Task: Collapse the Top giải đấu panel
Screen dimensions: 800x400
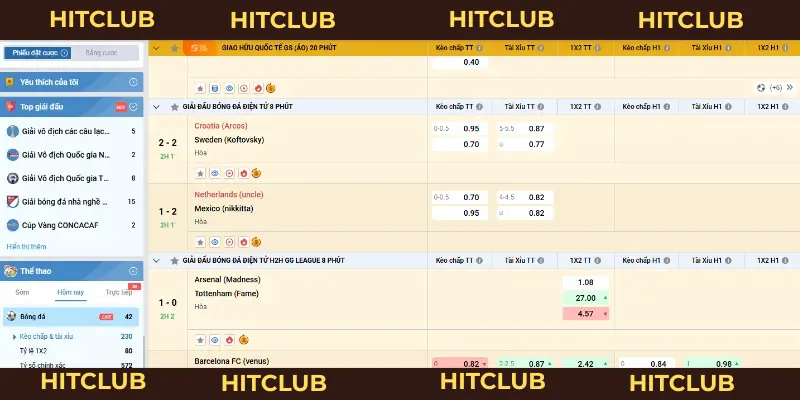Action: point(133,107)
